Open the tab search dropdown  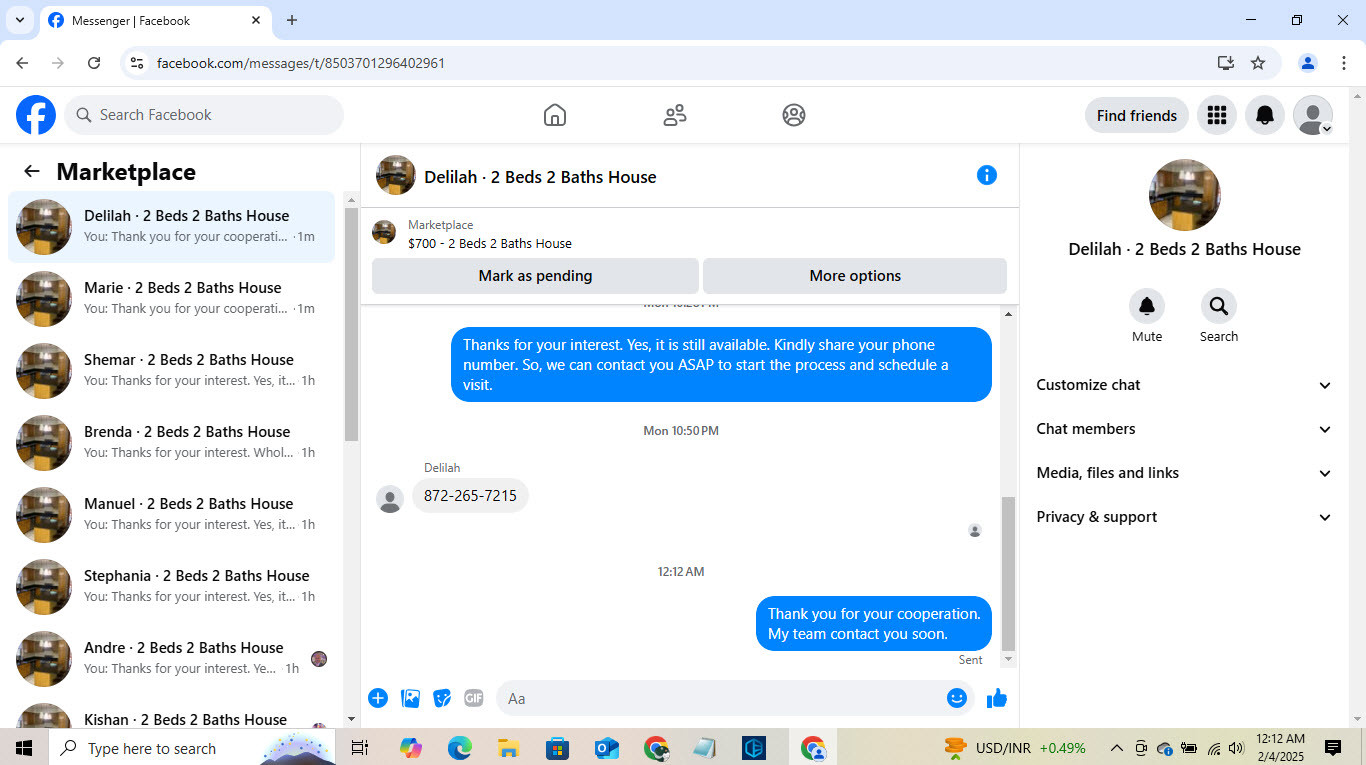click(x=19, y=20)
